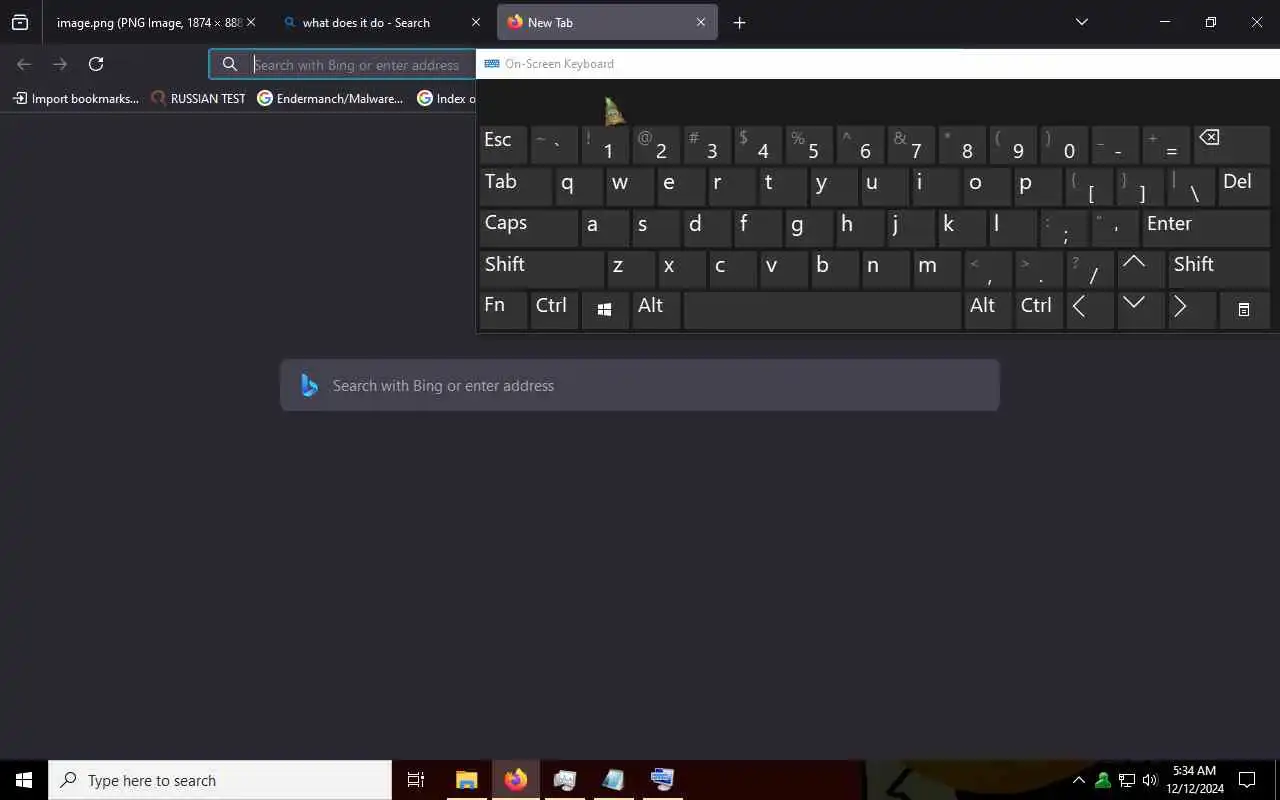Click the right arrow key
The height and width of the screenshot is (800, 1280).
(x=1192, y=310)
